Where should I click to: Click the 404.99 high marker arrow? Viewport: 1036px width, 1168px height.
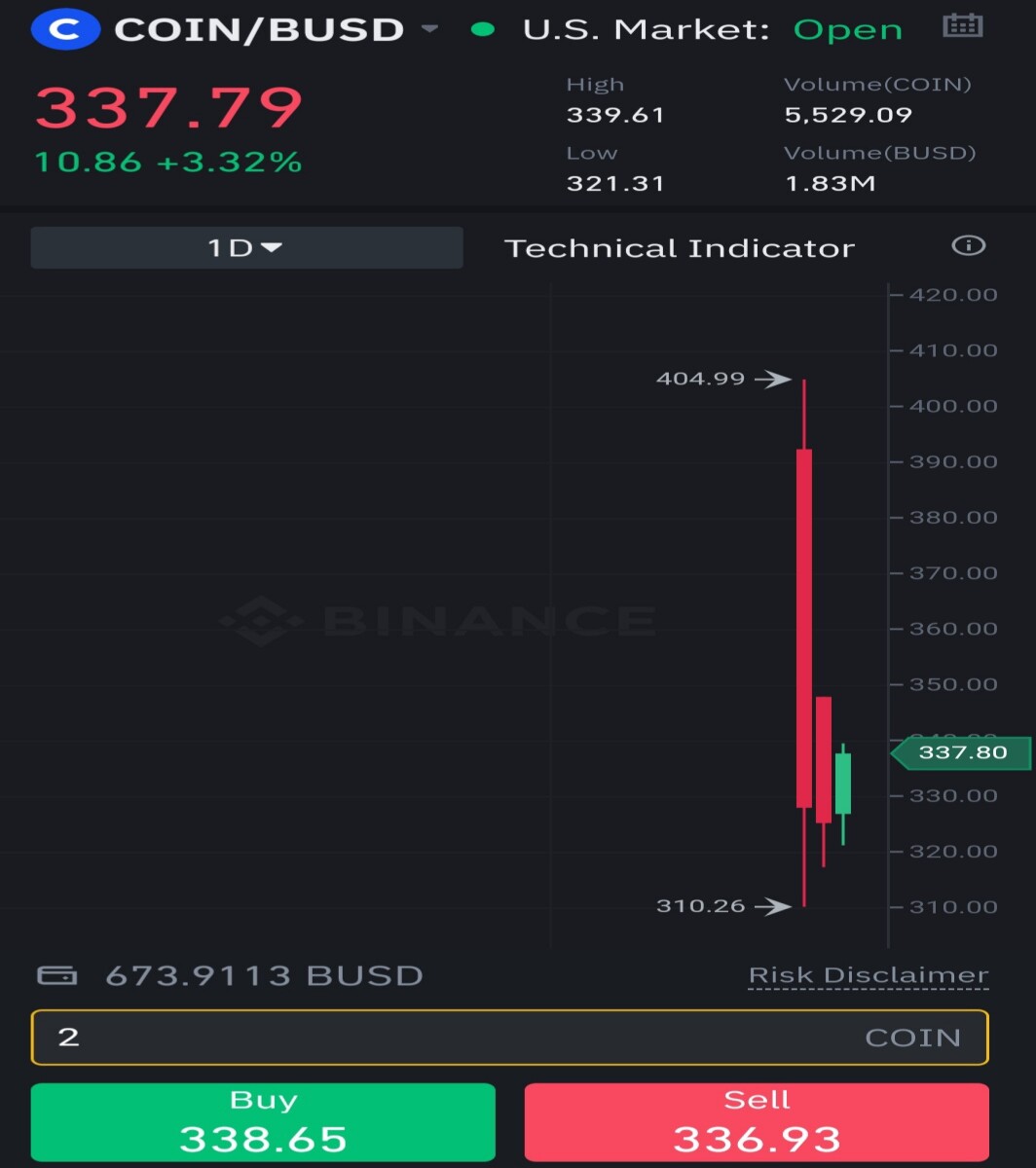[x=774, y=380]
